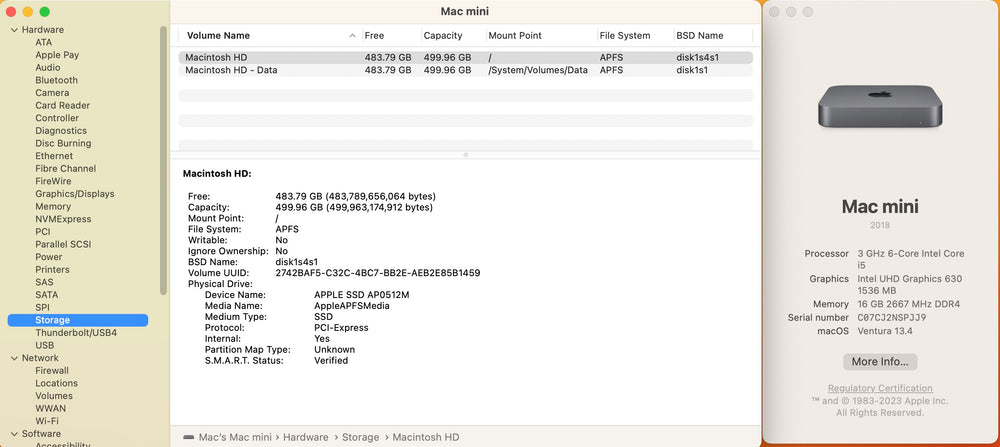
Task: Click the computer icon in path bar
Action: (188, 437)
